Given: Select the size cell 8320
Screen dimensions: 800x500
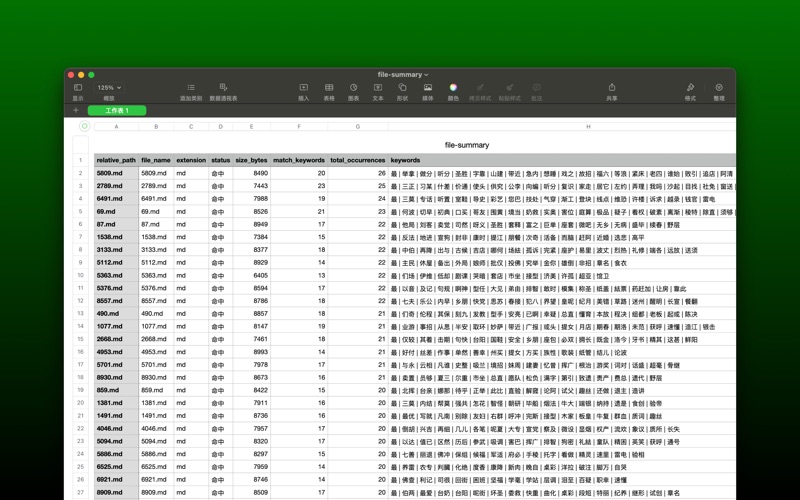Looking at the screenshot, I should 252,441.
